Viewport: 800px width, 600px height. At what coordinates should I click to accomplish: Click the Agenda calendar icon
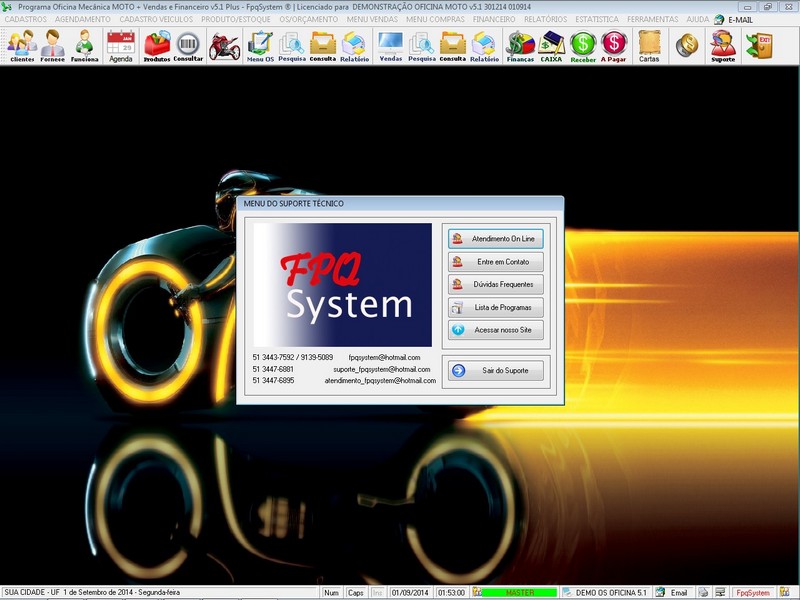120,45
